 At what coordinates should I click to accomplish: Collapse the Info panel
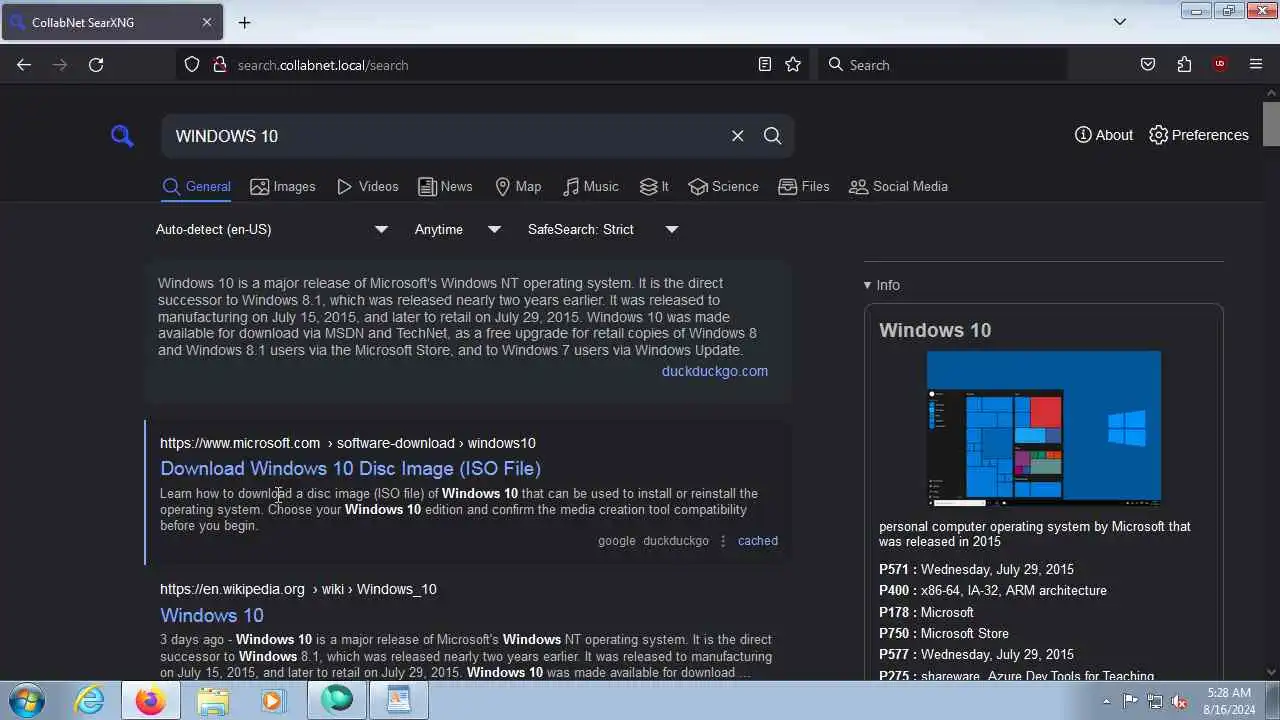(882, 285)
